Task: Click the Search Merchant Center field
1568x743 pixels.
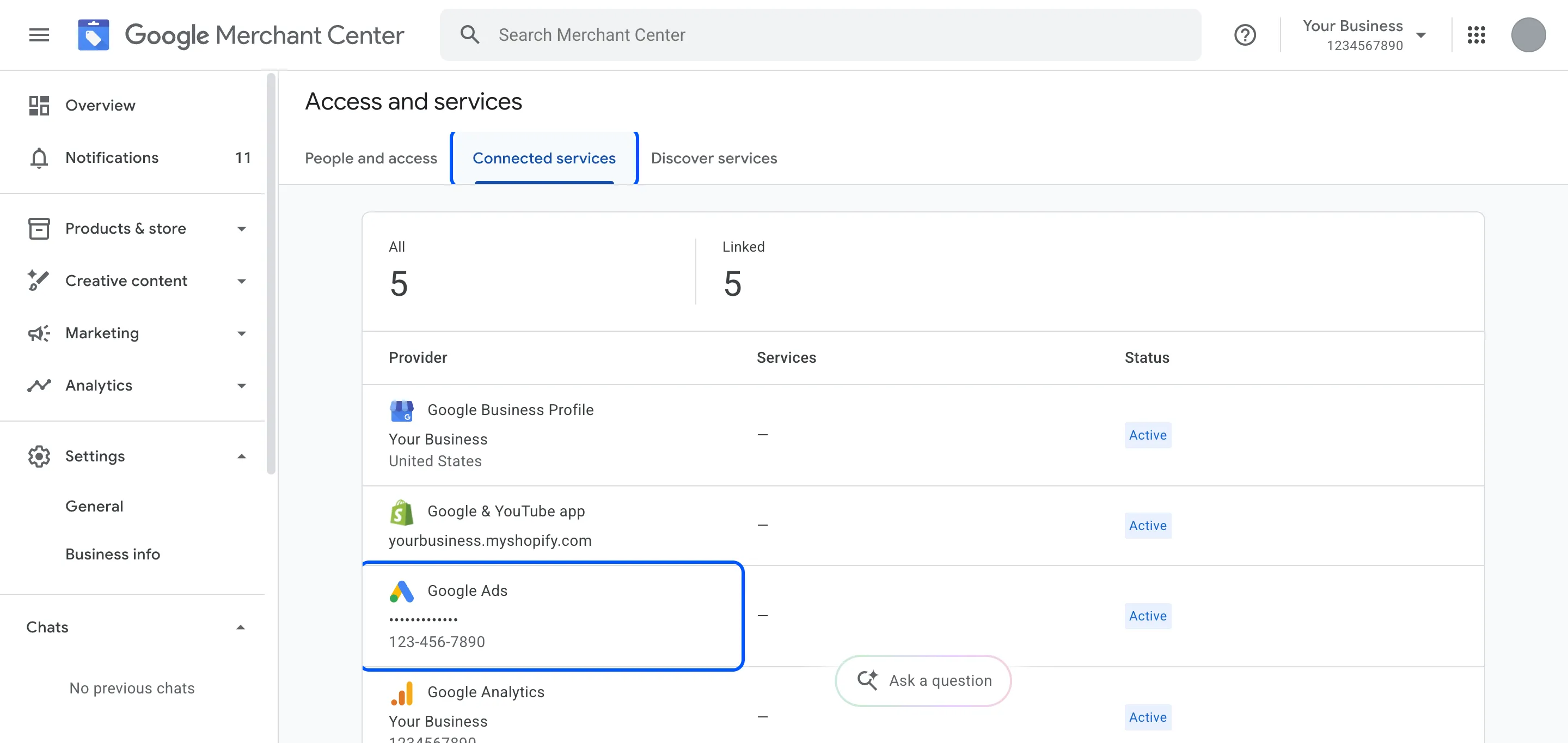Action: pos(820,35)
